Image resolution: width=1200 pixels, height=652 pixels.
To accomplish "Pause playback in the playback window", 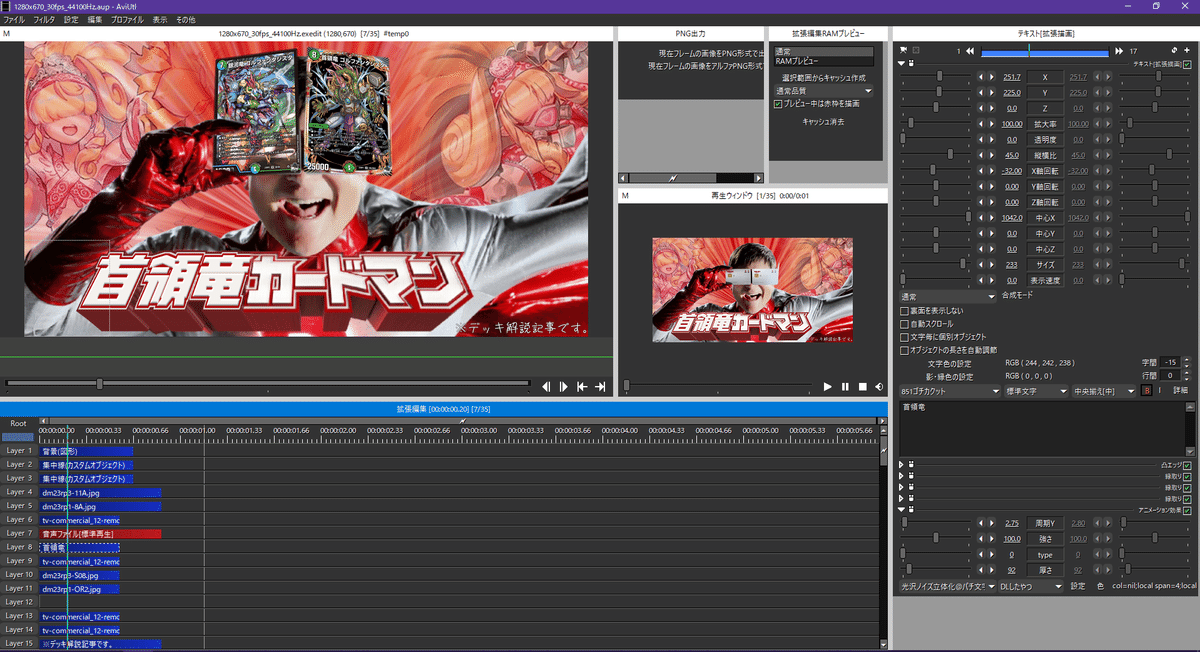I will (x=845, y=386).
